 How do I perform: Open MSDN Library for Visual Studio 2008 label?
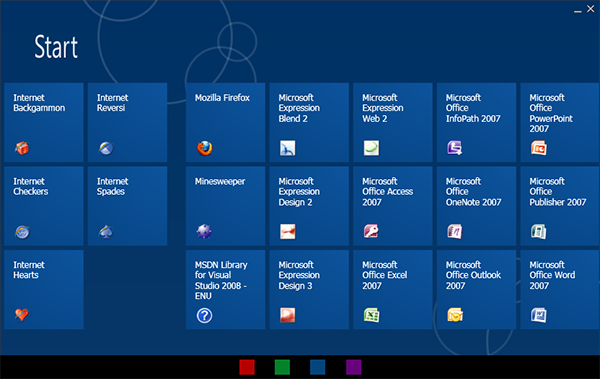point(221,280)
